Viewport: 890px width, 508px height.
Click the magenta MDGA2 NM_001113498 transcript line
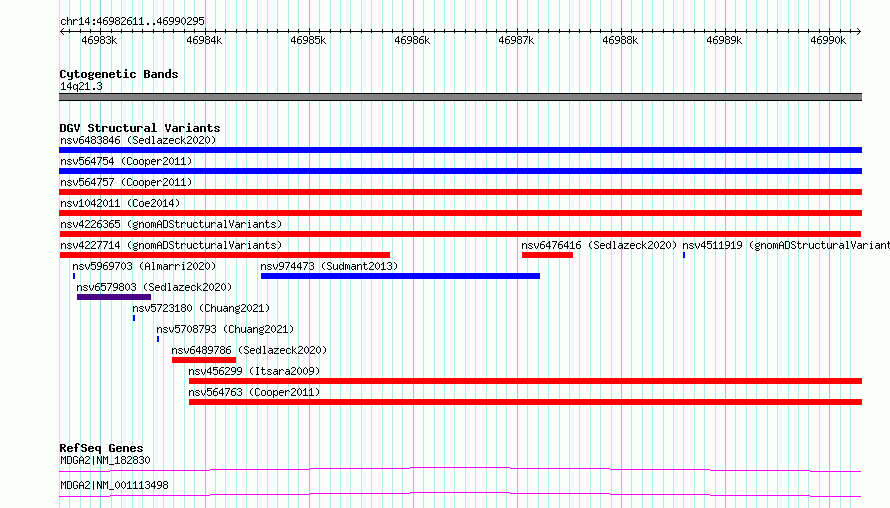(x=460, y=494)
